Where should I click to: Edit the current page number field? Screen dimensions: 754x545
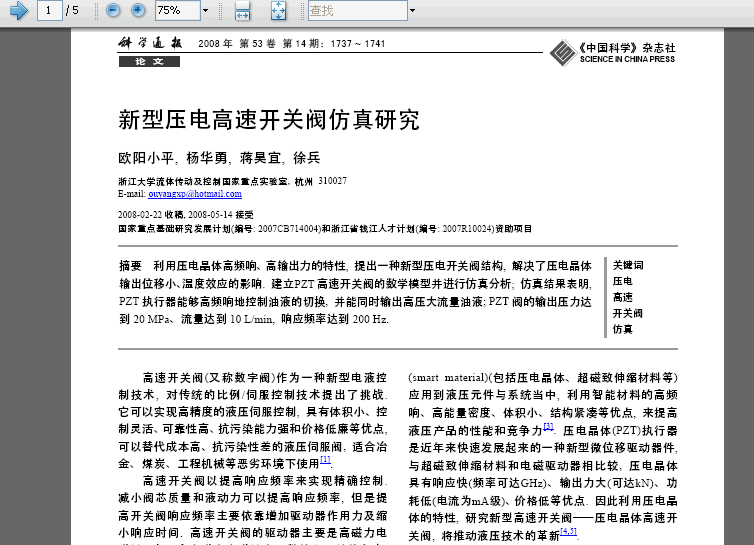pos(50,11)
